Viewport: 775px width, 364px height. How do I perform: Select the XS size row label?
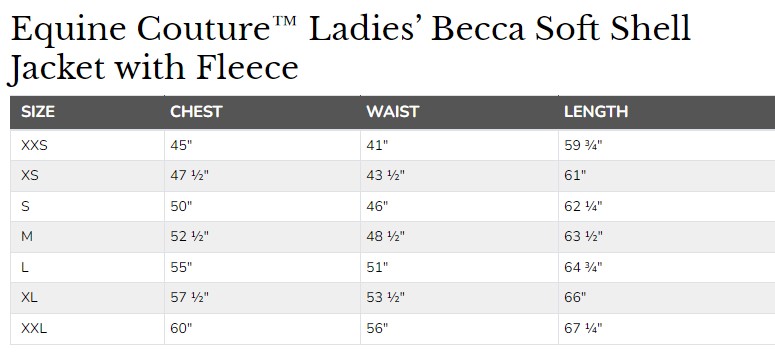point(30,176)
